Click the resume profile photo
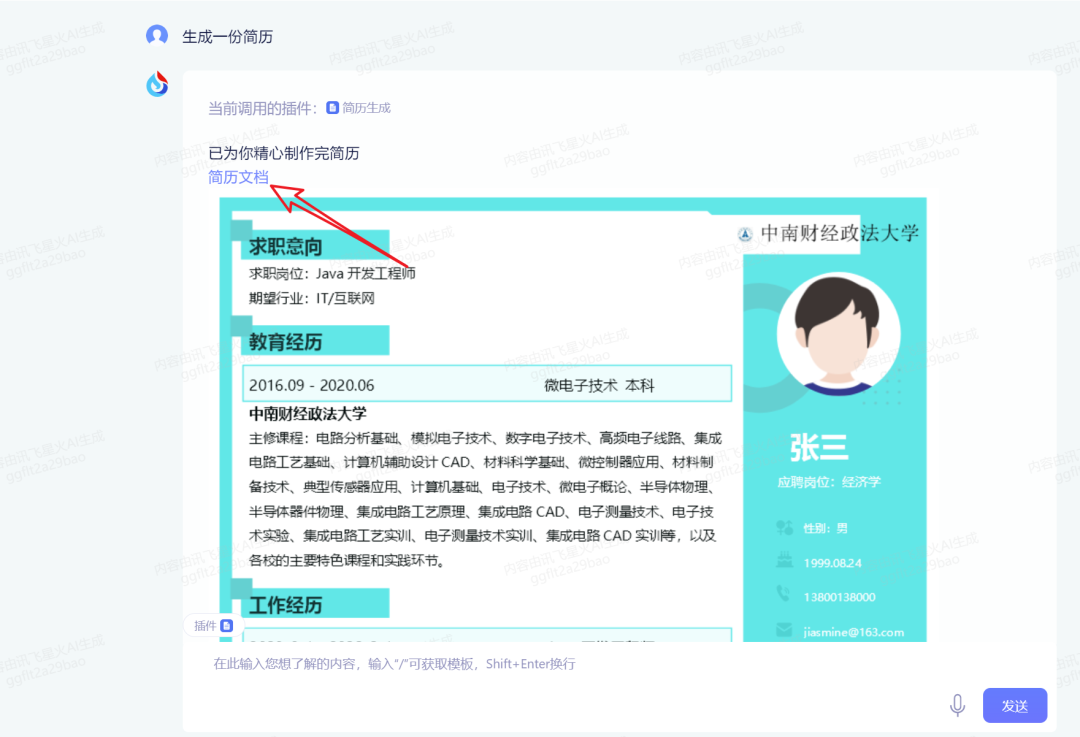The height and width of the screenshot is (737, 1080). [x=838, y=335]
